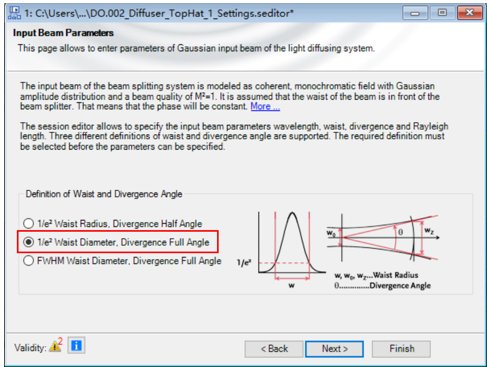487x367 pixels.
Task: Click the blue info icon beside Validity
Action: pos(76,345)
